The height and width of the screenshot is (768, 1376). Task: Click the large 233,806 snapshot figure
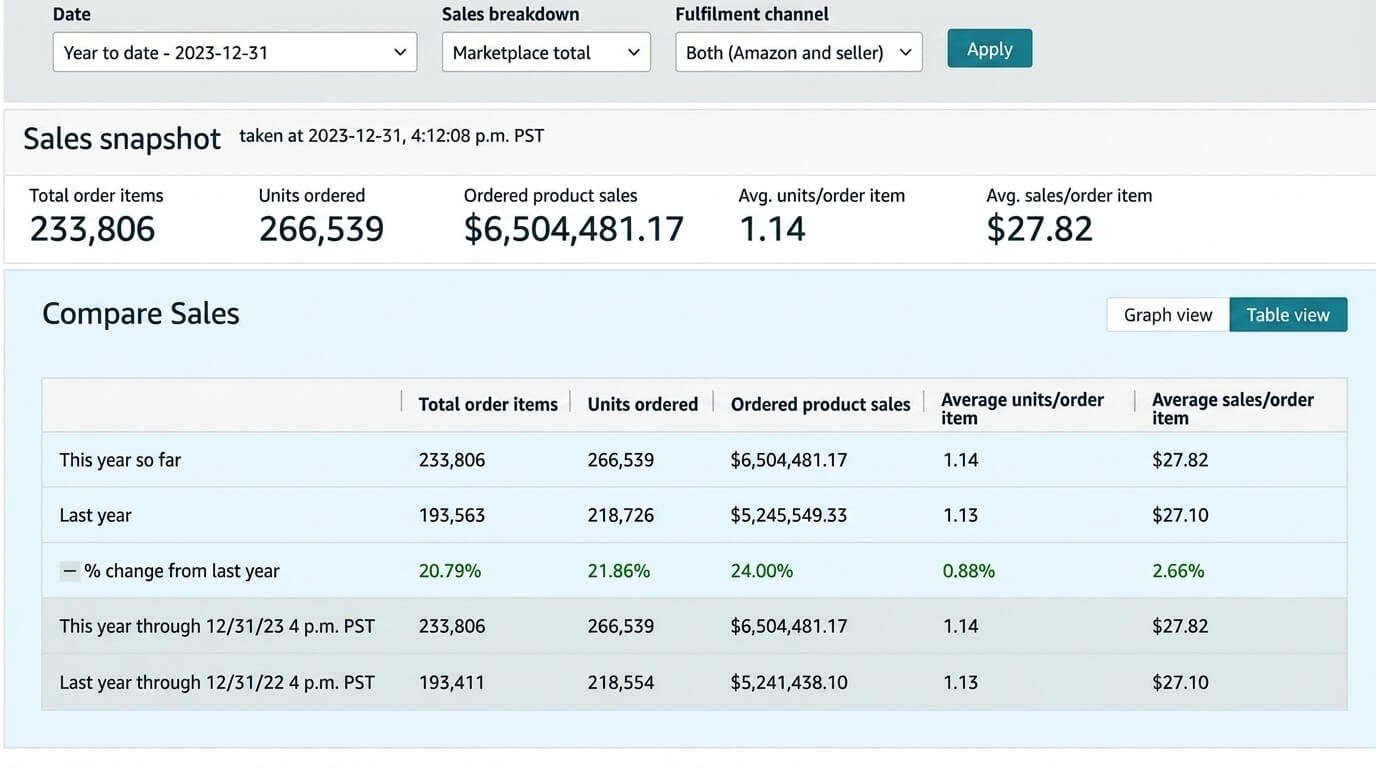[x=92, y=229]
